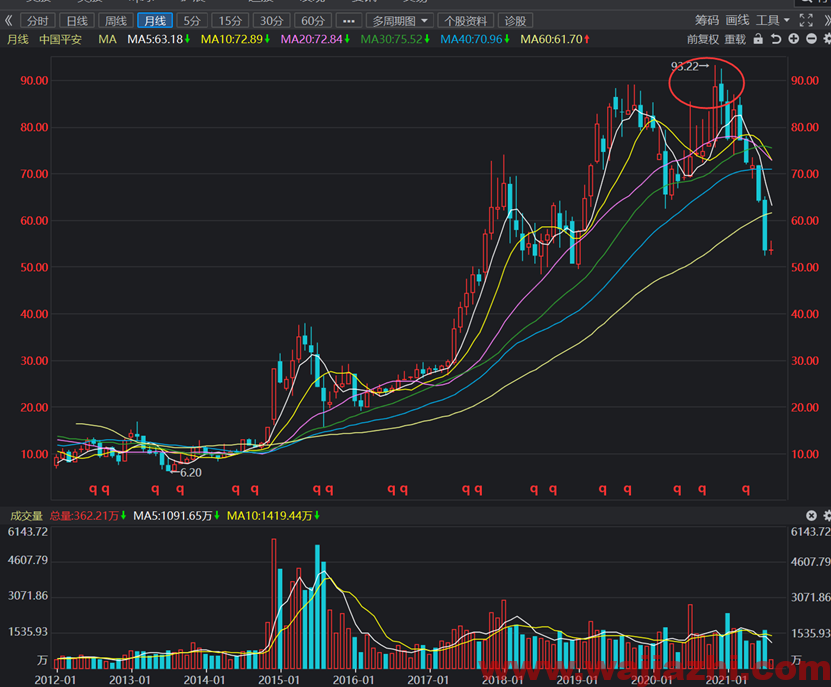This screenshot has height=687, width=831.
Task: Switch to the 15分 chart period
Action: tap(230, 21)
